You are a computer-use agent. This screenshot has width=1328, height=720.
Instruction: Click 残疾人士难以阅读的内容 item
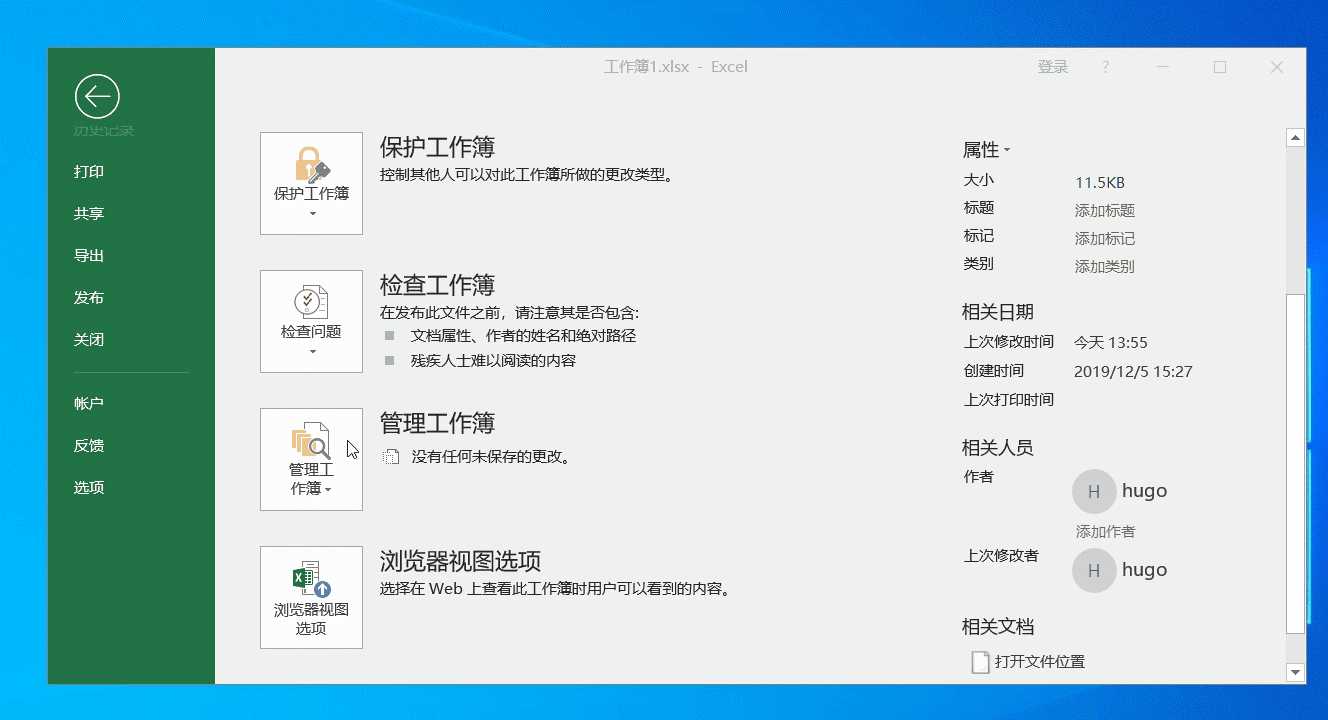(x=493, y=361)
